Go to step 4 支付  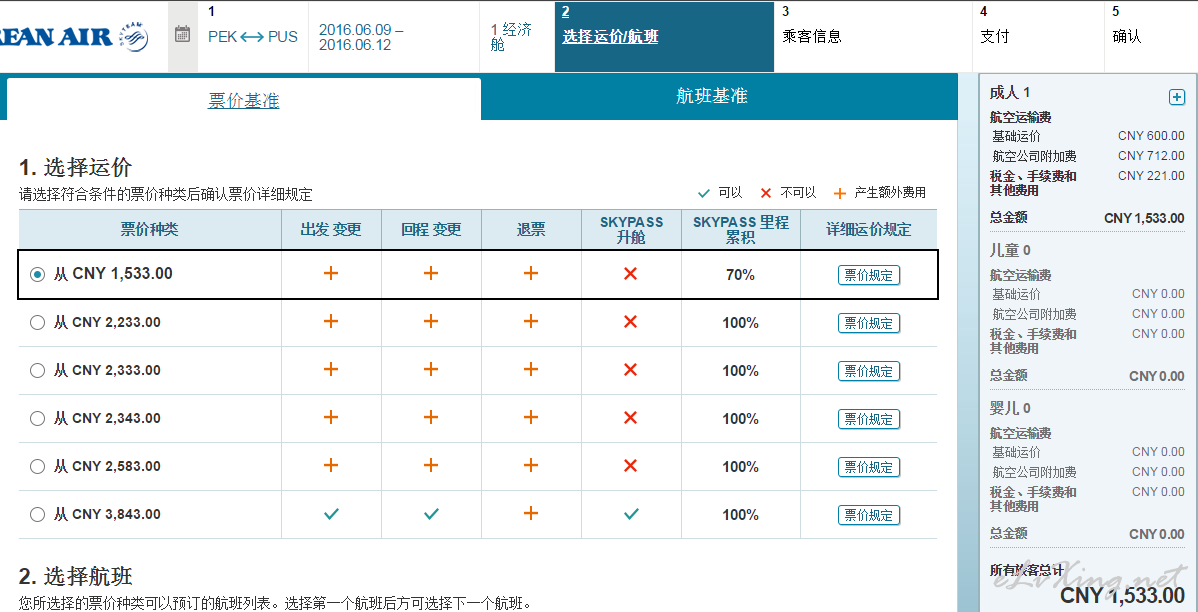[995, 36]
